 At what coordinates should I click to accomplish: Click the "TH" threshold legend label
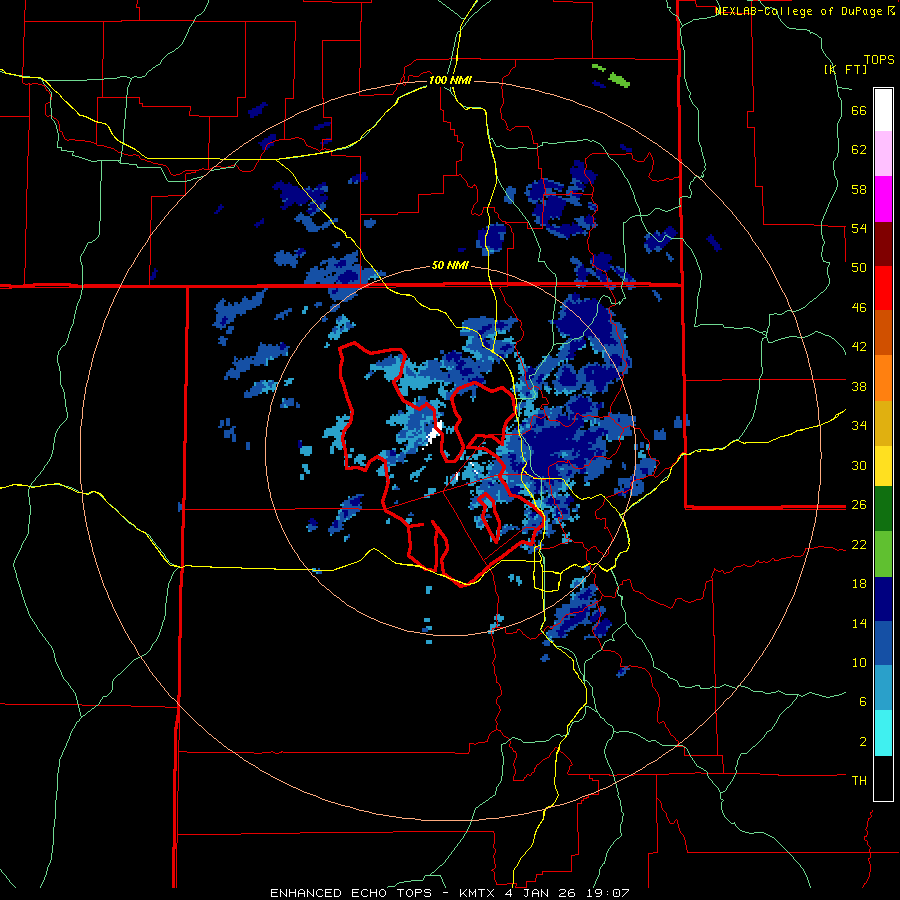coord(859,780)
